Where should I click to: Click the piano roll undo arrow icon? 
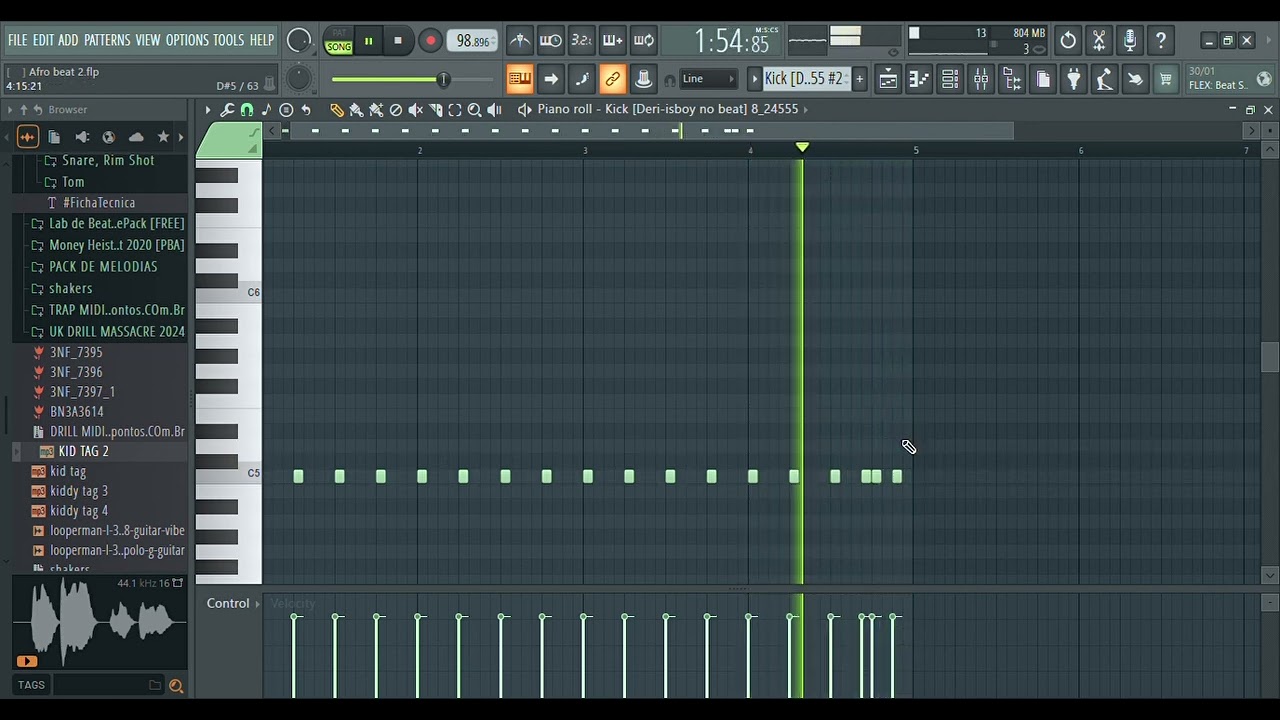click(x=306, y=110)
